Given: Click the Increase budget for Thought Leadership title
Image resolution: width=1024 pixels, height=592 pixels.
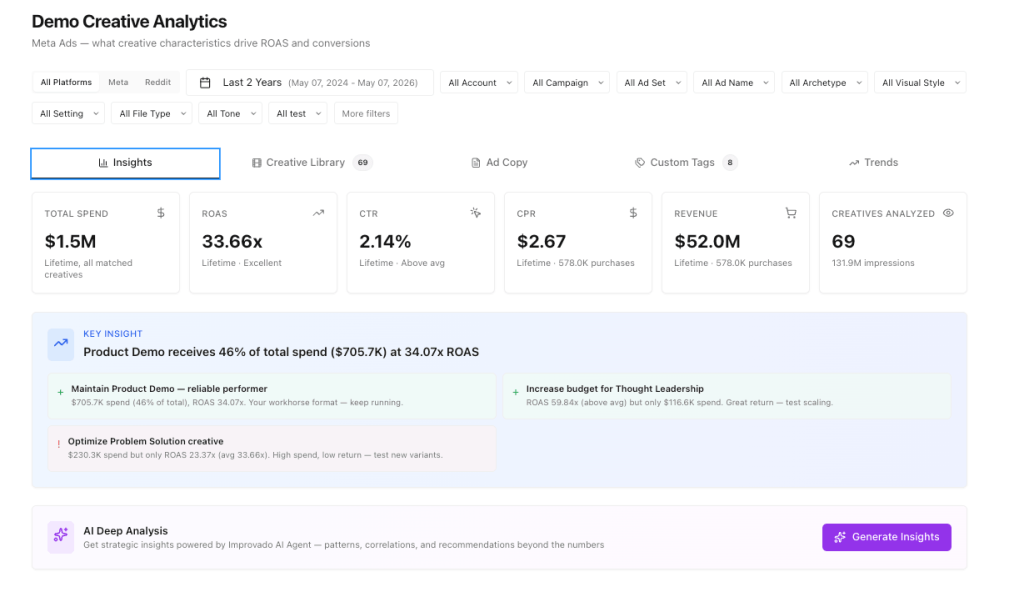Looking at the screenshot, I should click(615, 389).
